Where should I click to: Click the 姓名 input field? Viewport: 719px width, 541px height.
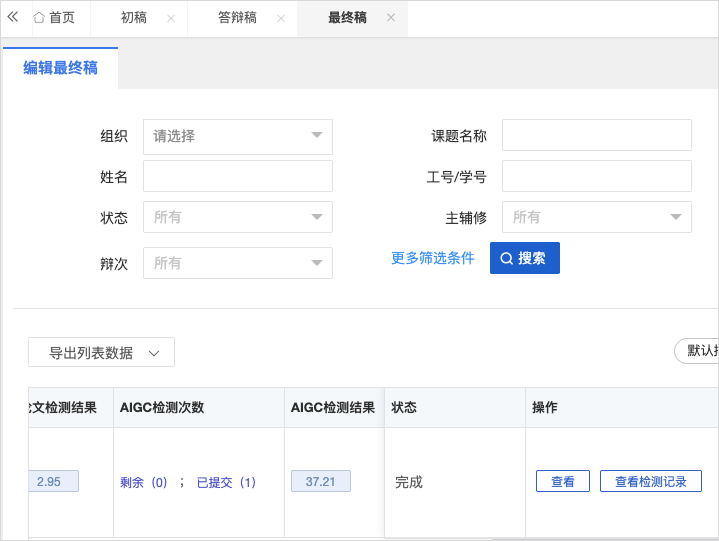click(x=238, y=176)
